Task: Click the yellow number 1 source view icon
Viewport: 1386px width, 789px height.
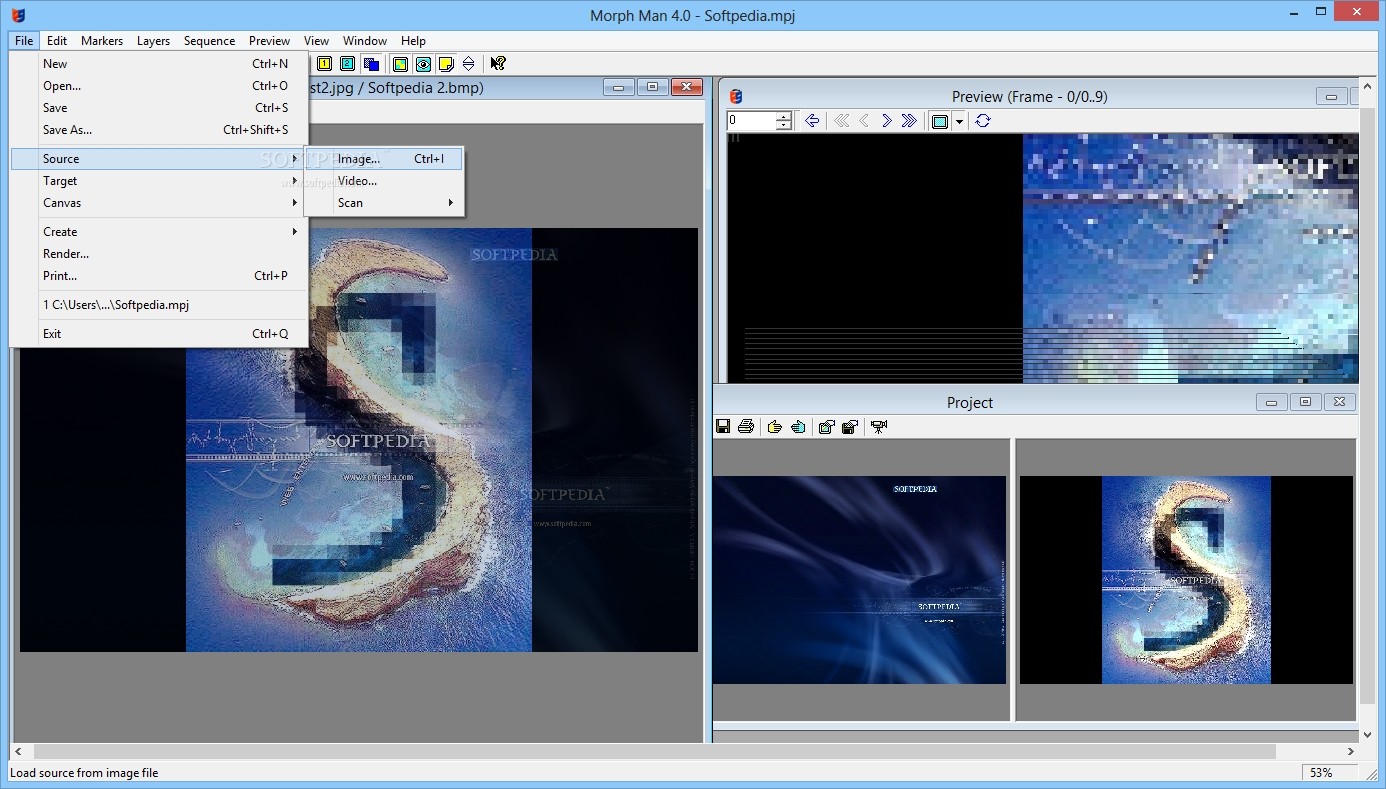Action: [324, 63]
